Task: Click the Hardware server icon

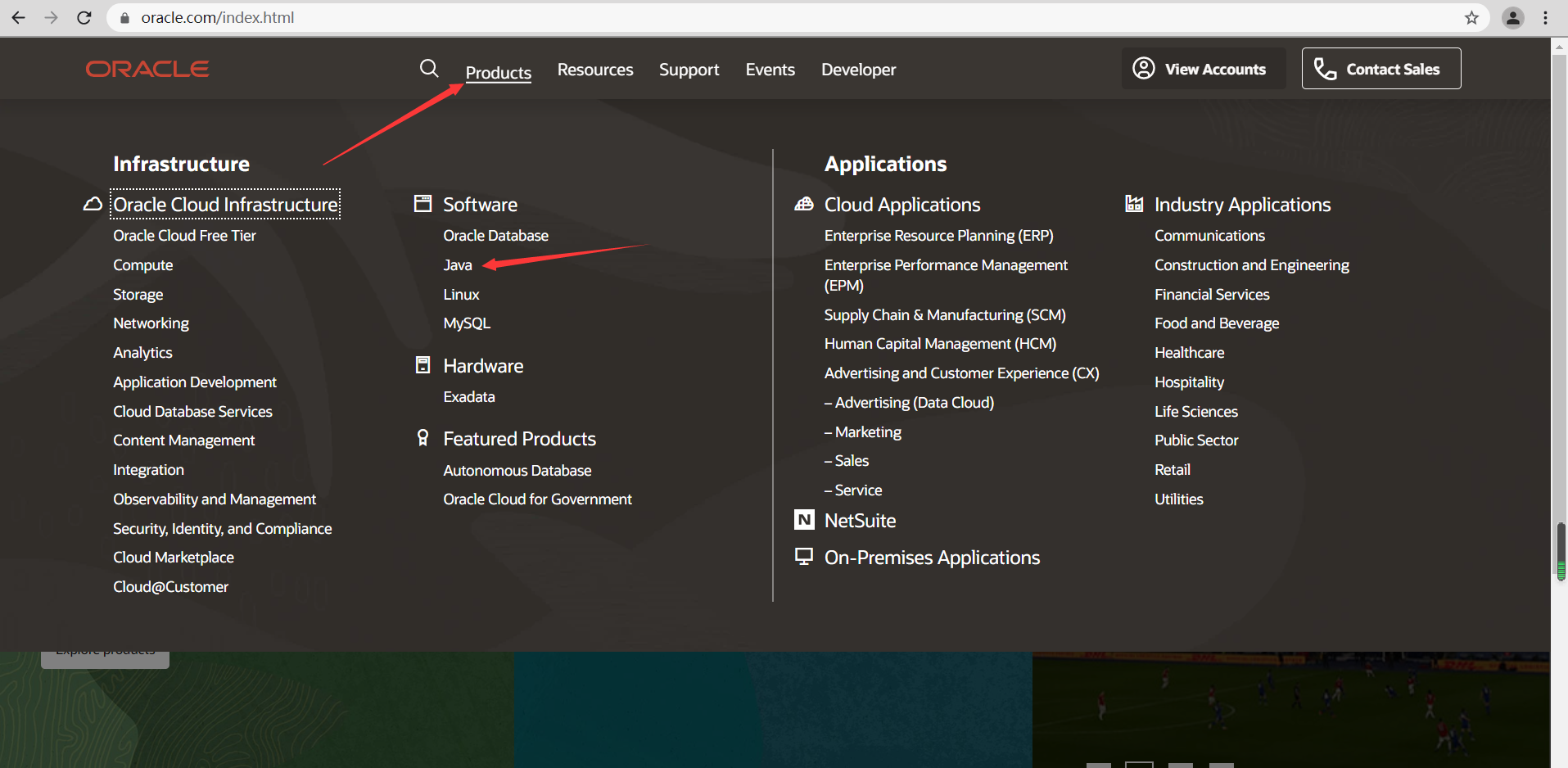Action: [423, 364]
